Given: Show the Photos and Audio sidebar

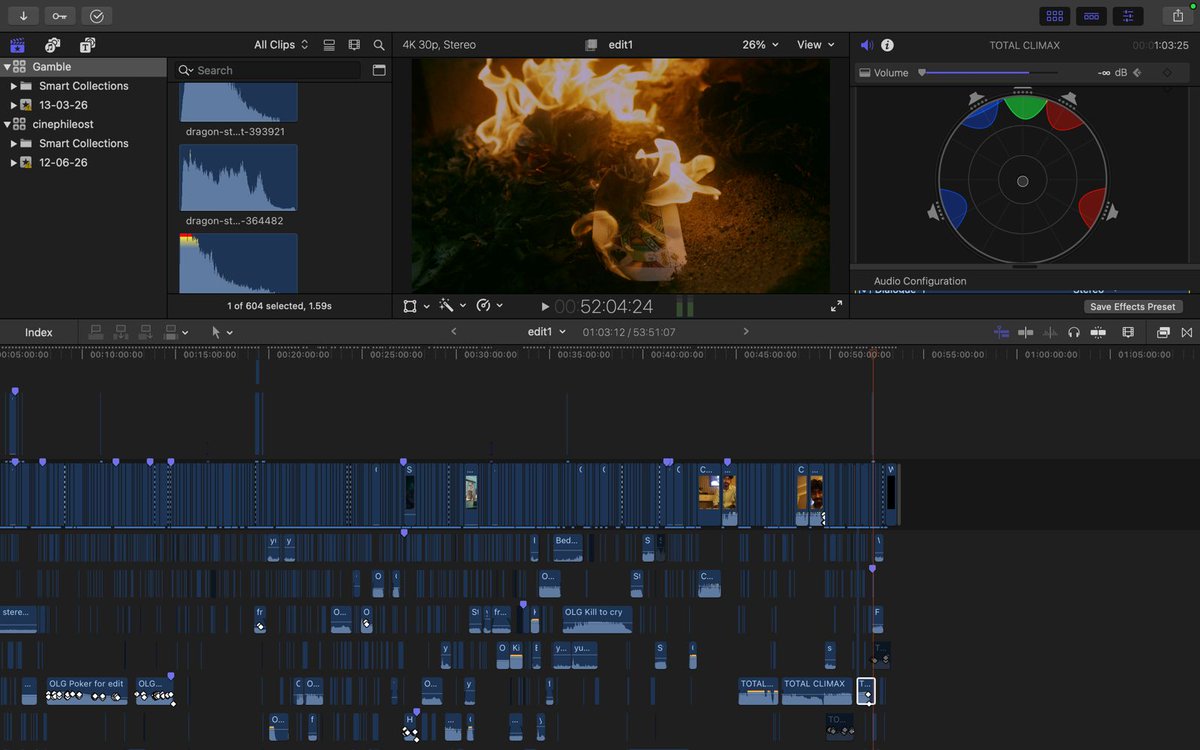Looking at the screenshot, I should (52, 45).
